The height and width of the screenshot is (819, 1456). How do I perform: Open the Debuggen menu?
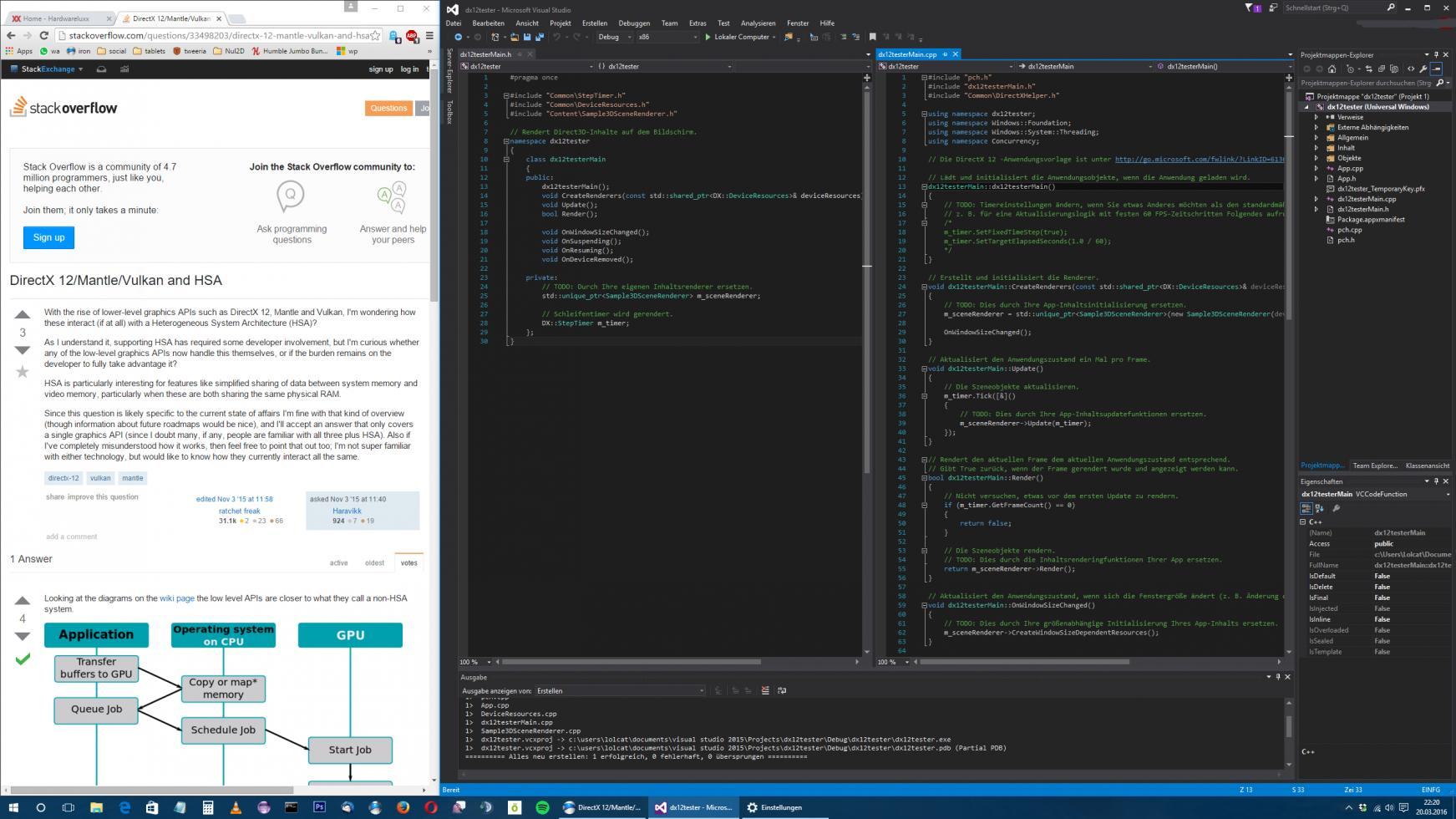click(634, 23)
